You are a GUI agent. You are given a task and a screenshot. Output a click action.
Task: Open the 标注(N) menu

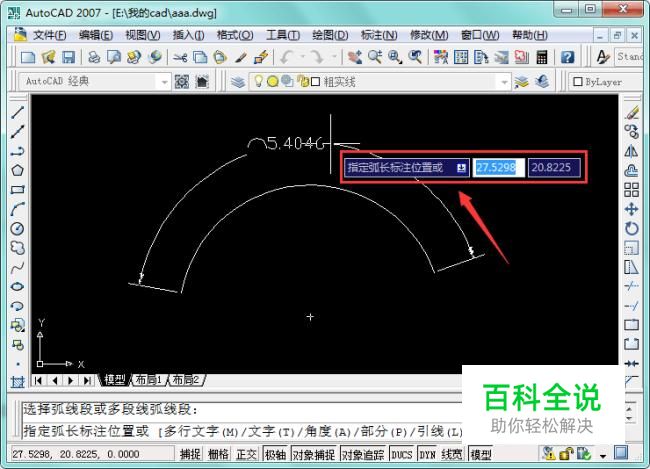click(x=379, y=35)
